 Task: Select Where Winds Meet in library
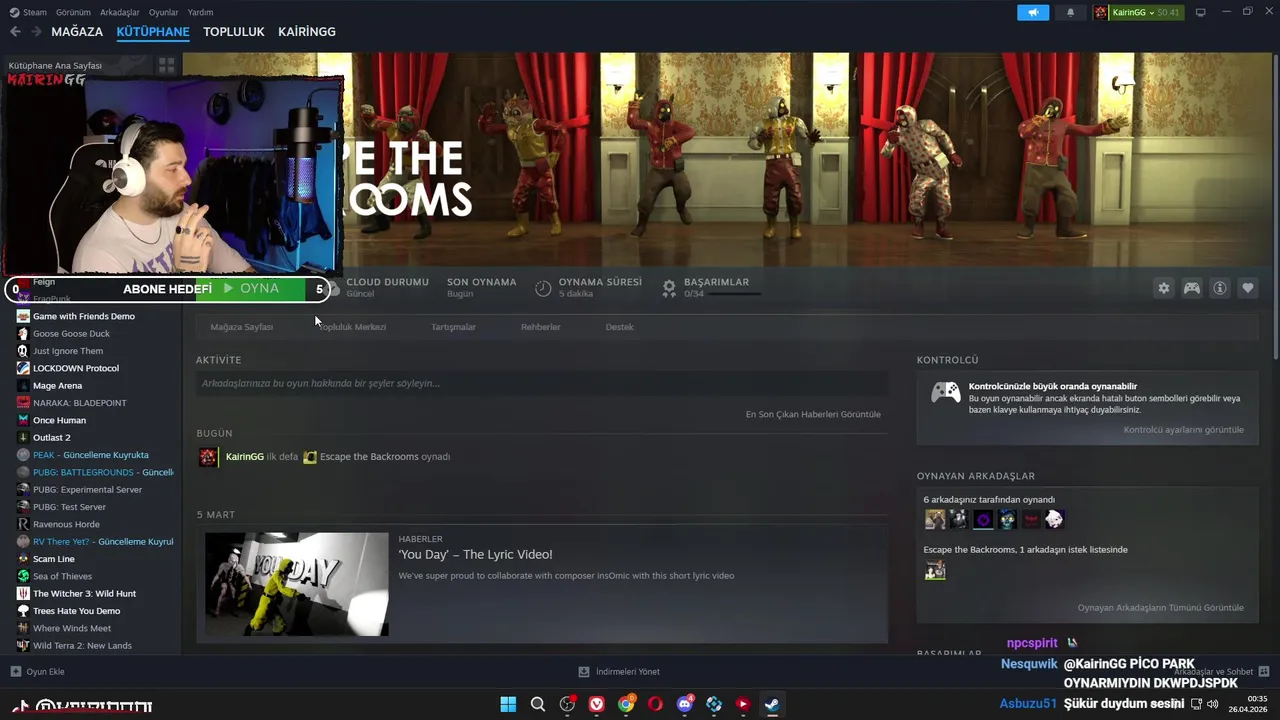click(x=72, y=628)
